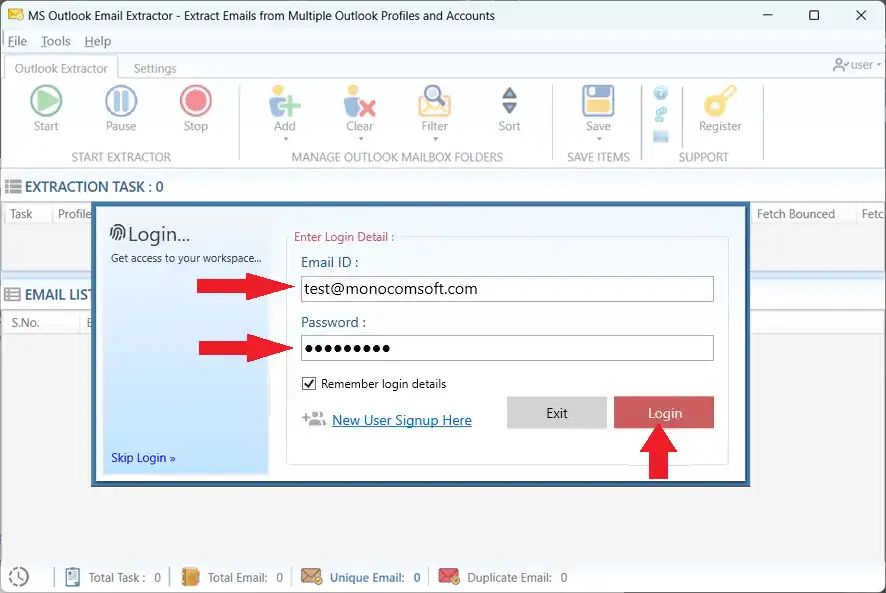The height and width of the screenshot is (593, 886).
Task: Maximize the application window
Action: pos(814,15)
